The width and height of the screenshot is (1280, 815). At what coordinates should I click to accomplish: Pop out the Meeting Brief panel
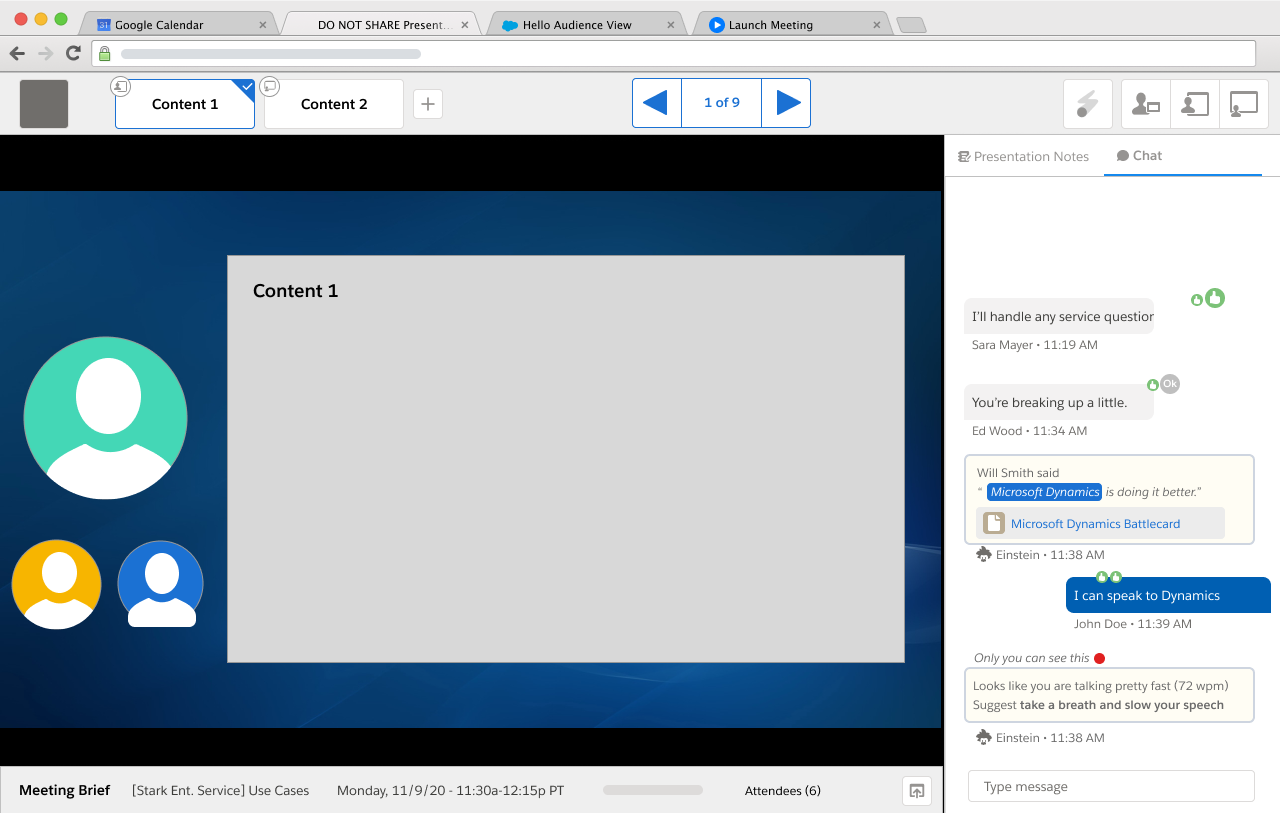916,791
